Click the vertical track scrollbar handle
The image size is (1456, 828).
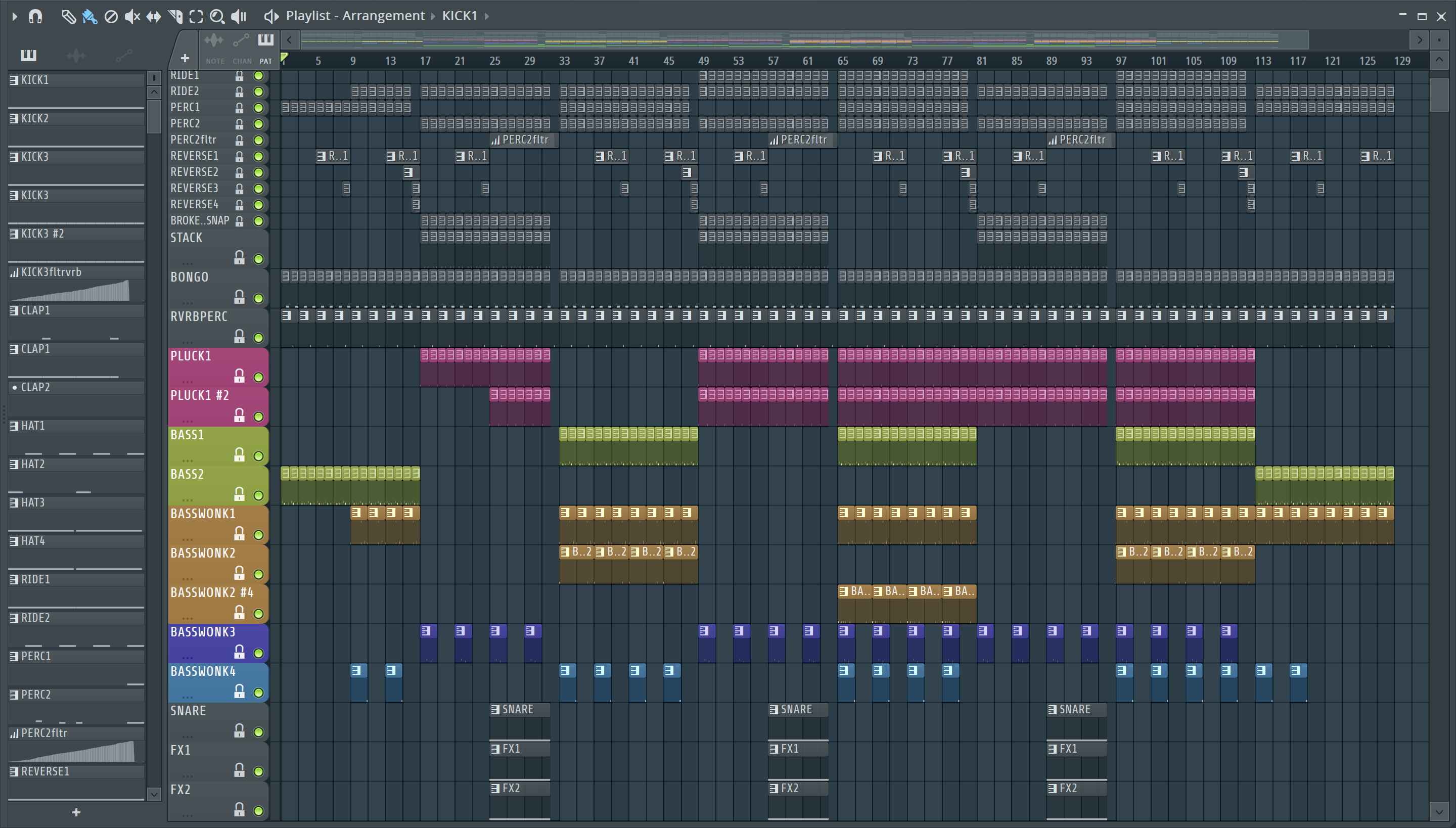(1439, 95)
